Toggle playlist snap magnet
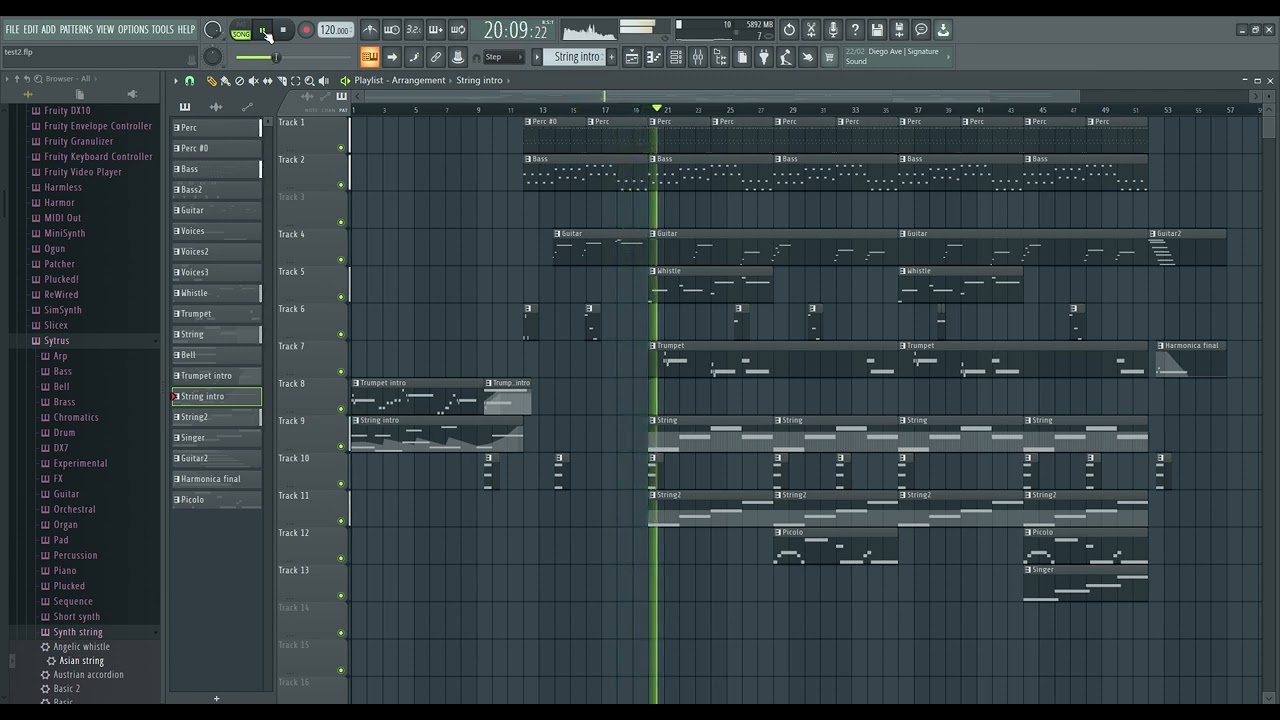 click(189, 81)
